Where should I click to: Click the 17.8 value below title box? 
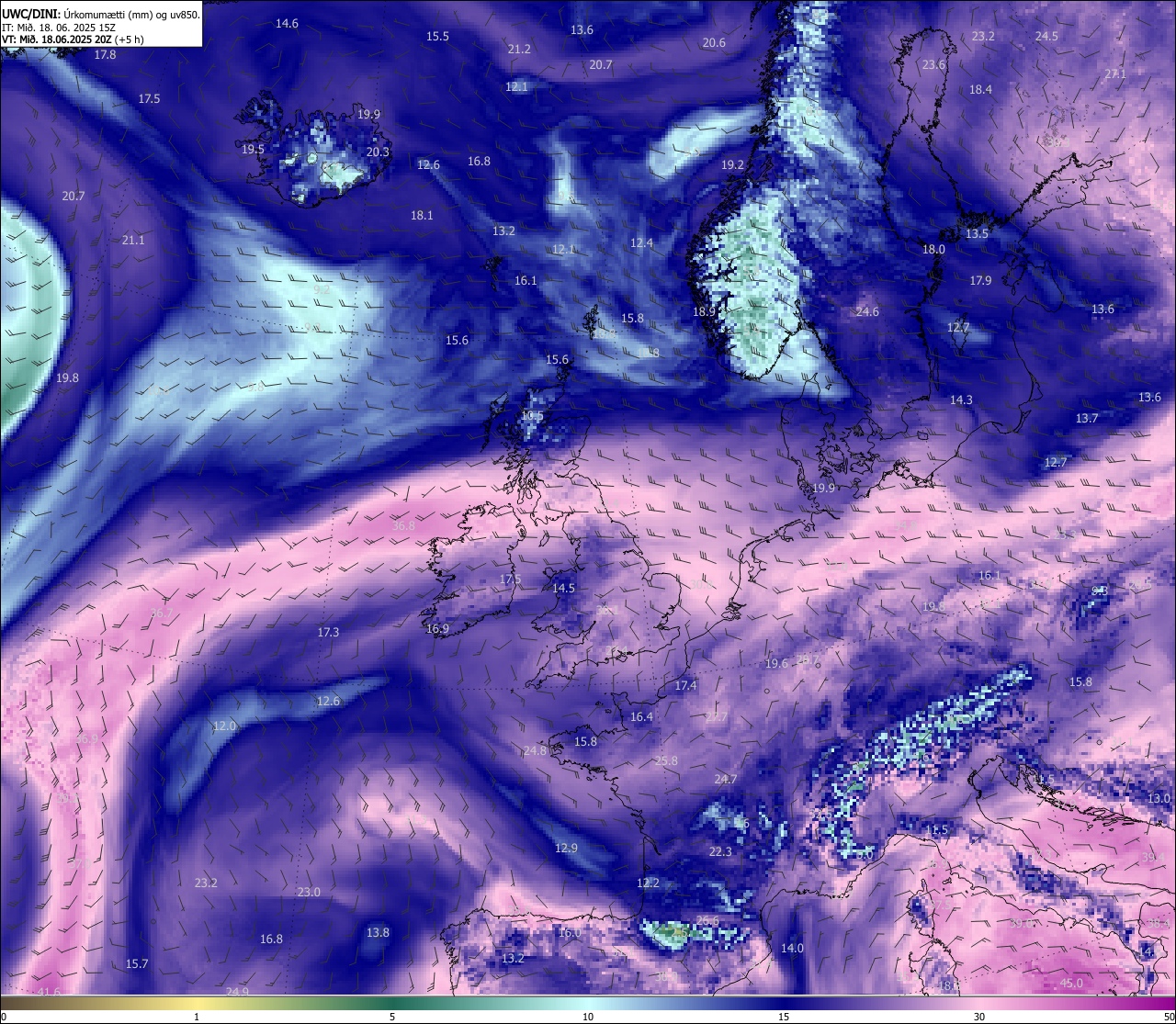(105, 54)
